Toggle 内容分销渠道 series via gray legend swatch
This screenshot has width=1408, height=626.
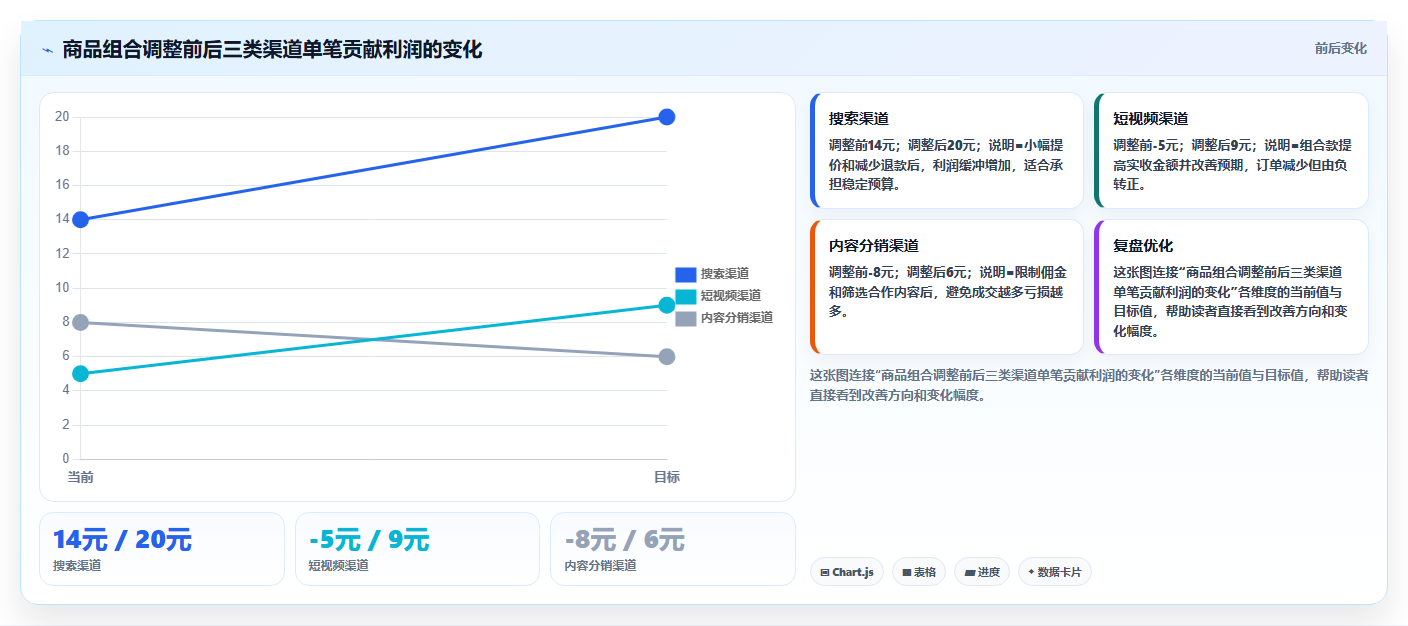(x=685, y=318)
